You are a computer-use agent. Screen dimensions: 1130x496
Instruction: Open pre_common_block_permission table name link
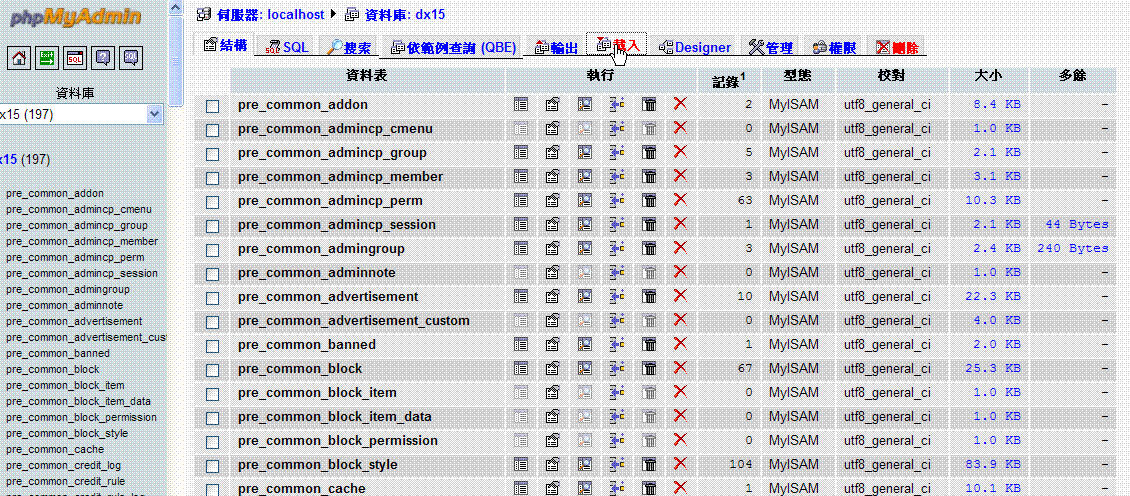click(x=338, y=440)
